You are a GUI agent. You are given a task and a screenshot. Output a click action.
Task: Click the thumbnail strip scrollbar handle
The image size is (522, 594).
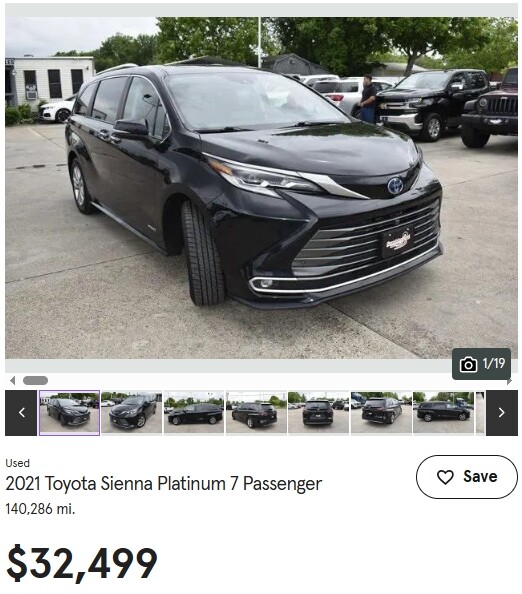[x=35, y=380]
